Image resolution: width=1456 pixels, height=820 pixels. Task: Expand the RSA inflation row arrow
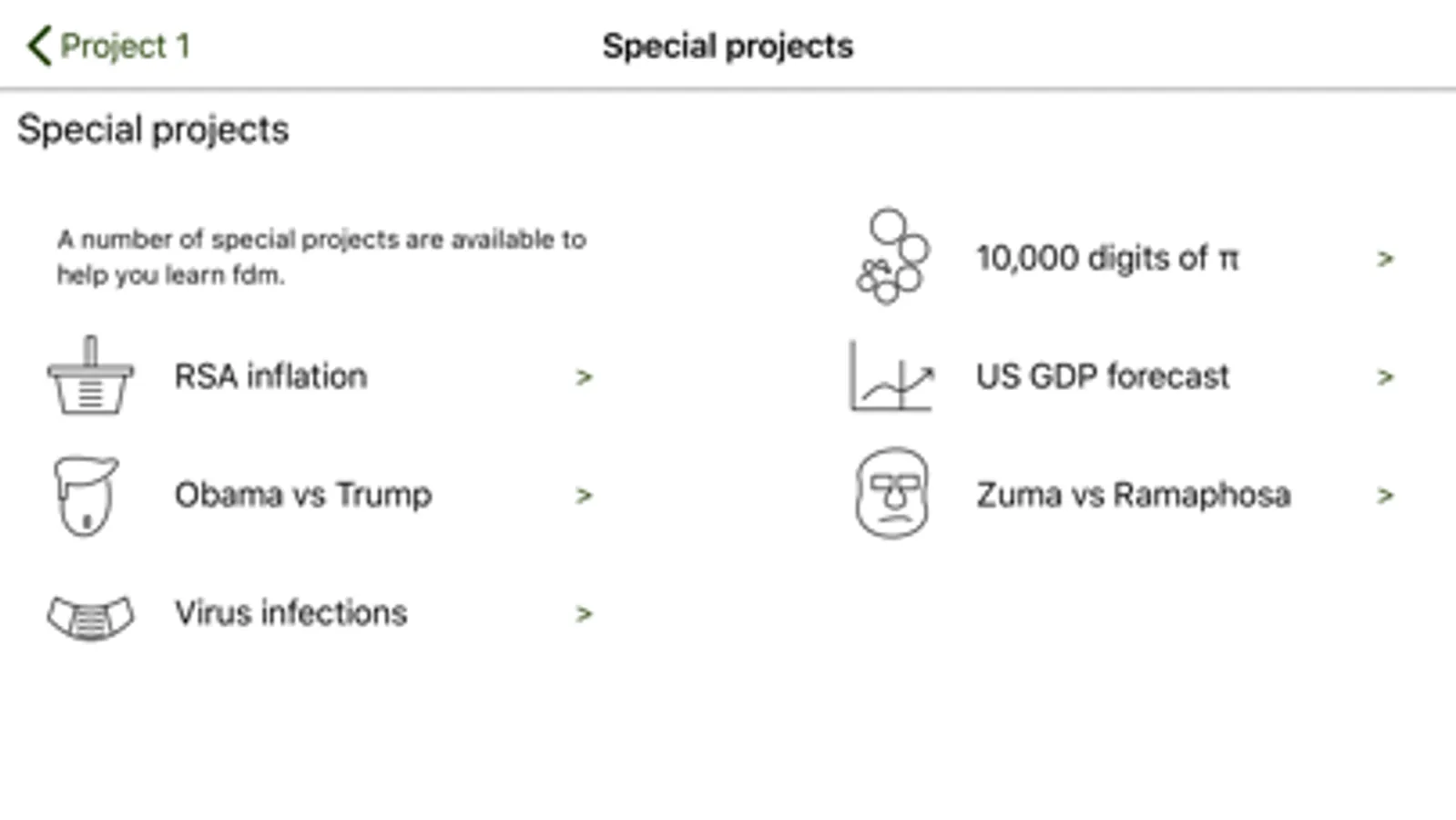pyautogui.click(x=584, y=377)
